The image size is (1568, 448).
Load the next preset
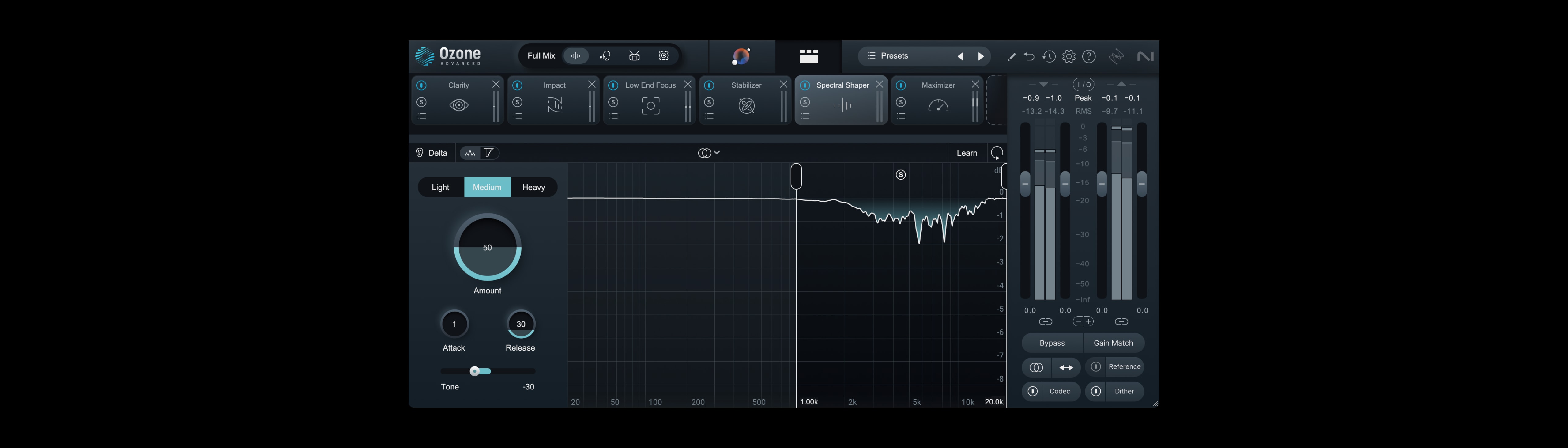click(x=981, y=57)
